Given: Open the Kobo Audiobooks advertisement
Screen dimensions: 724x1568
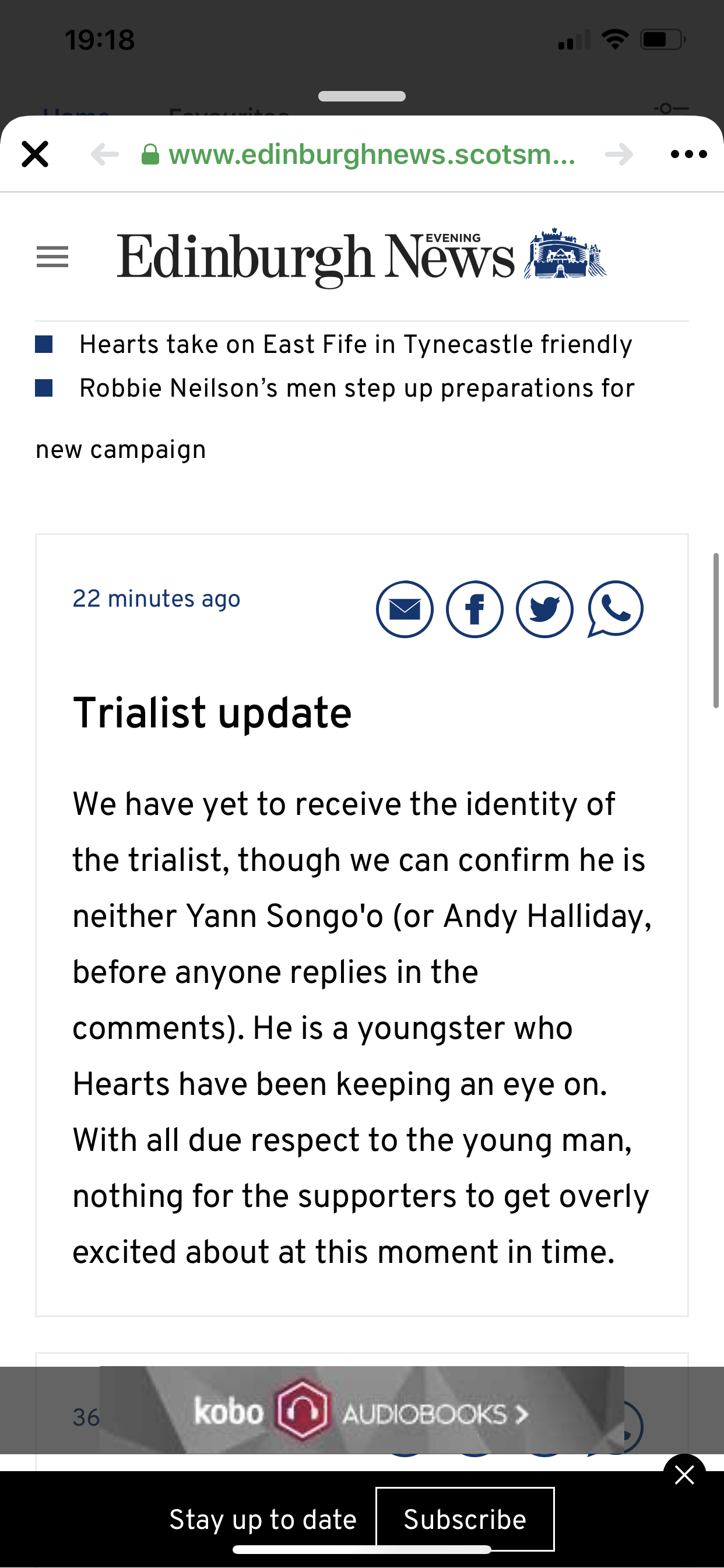Looking at the screenshot, I should click(x=362, y=1410).
